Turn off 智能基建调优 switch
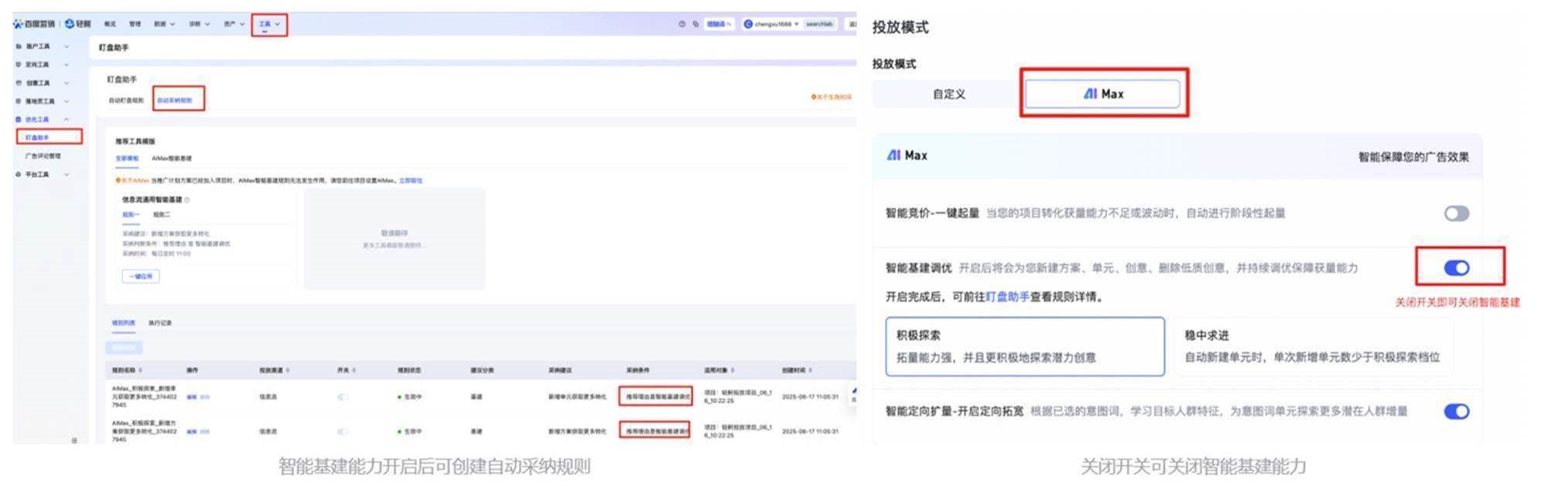 click(x=1456, y=268)
